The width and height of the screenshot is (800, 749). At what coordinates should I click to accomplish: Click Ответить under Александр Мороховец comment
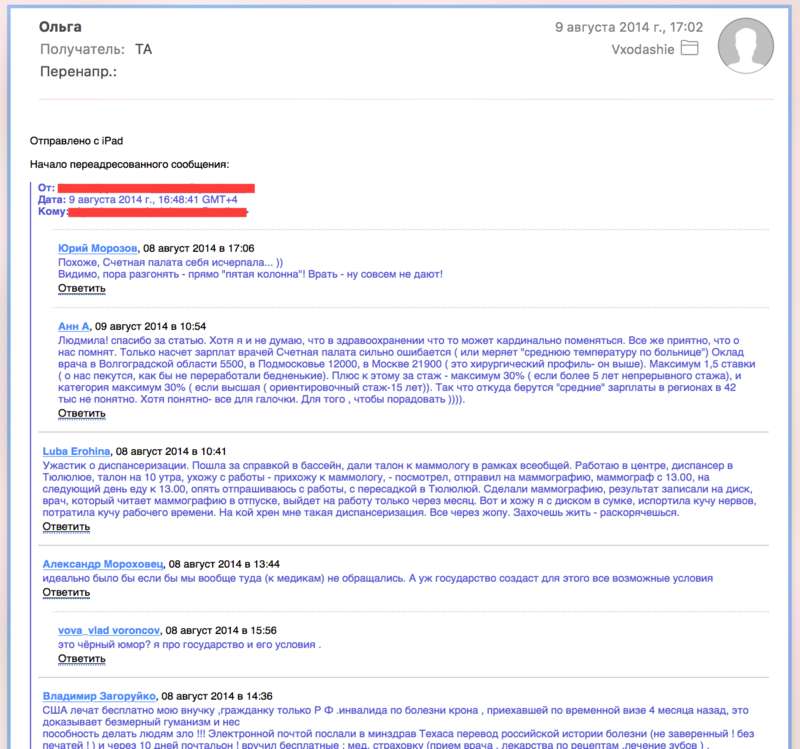66,593
